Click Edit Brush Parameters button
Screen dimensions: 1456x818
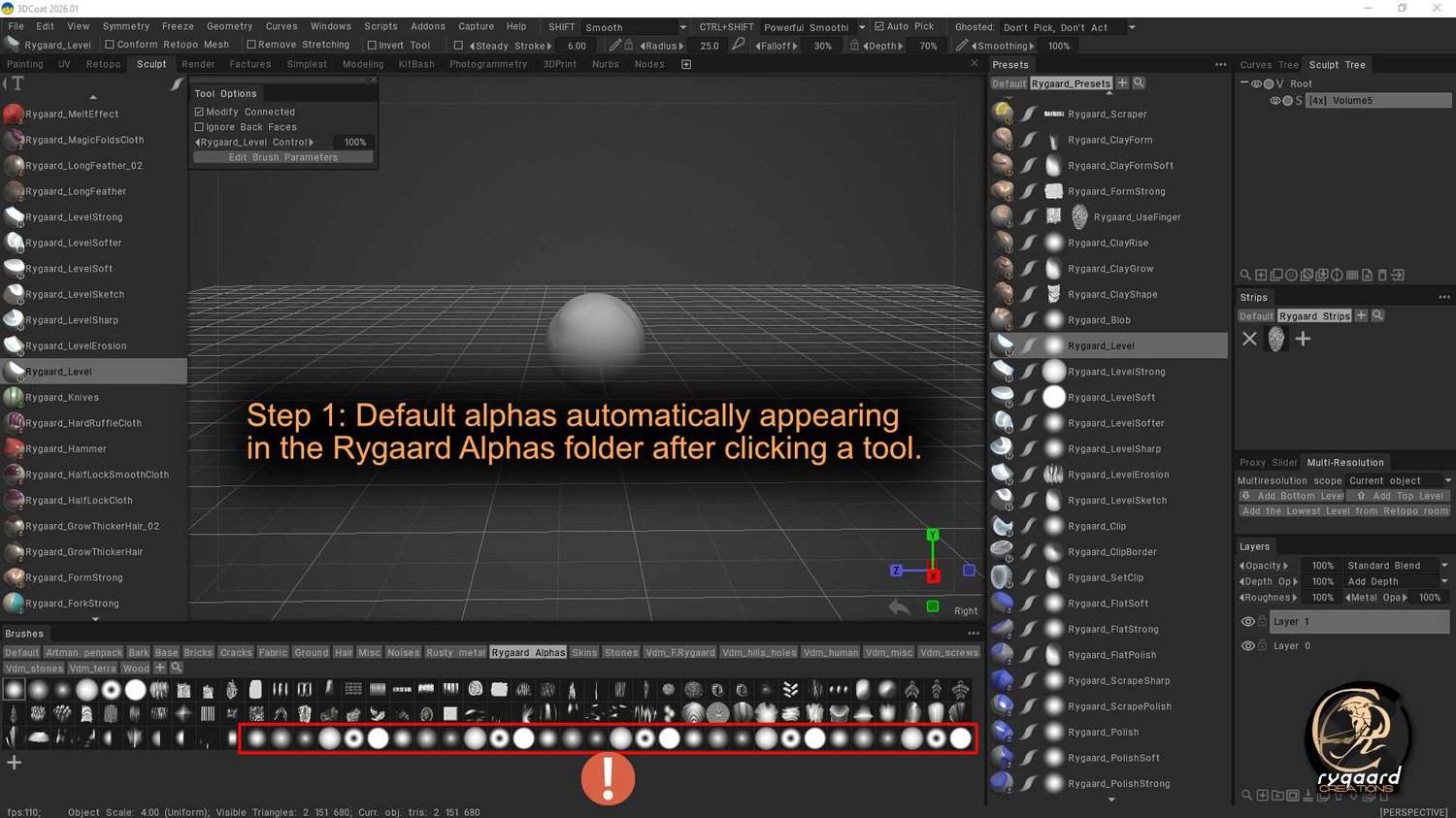point(283,157)
